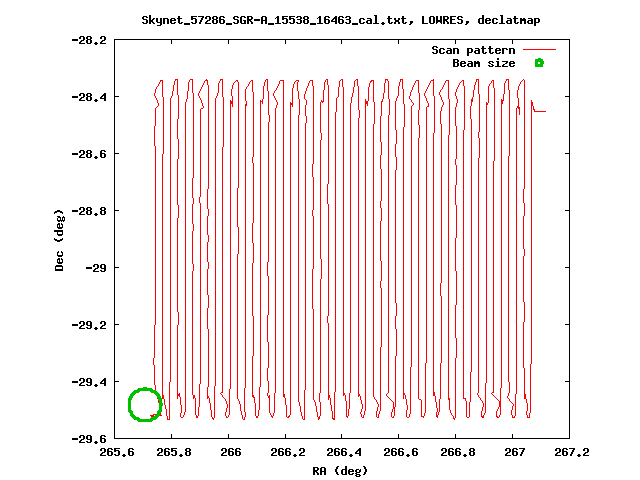Click the -29.4 Dec tick label

tap(89, 382)
